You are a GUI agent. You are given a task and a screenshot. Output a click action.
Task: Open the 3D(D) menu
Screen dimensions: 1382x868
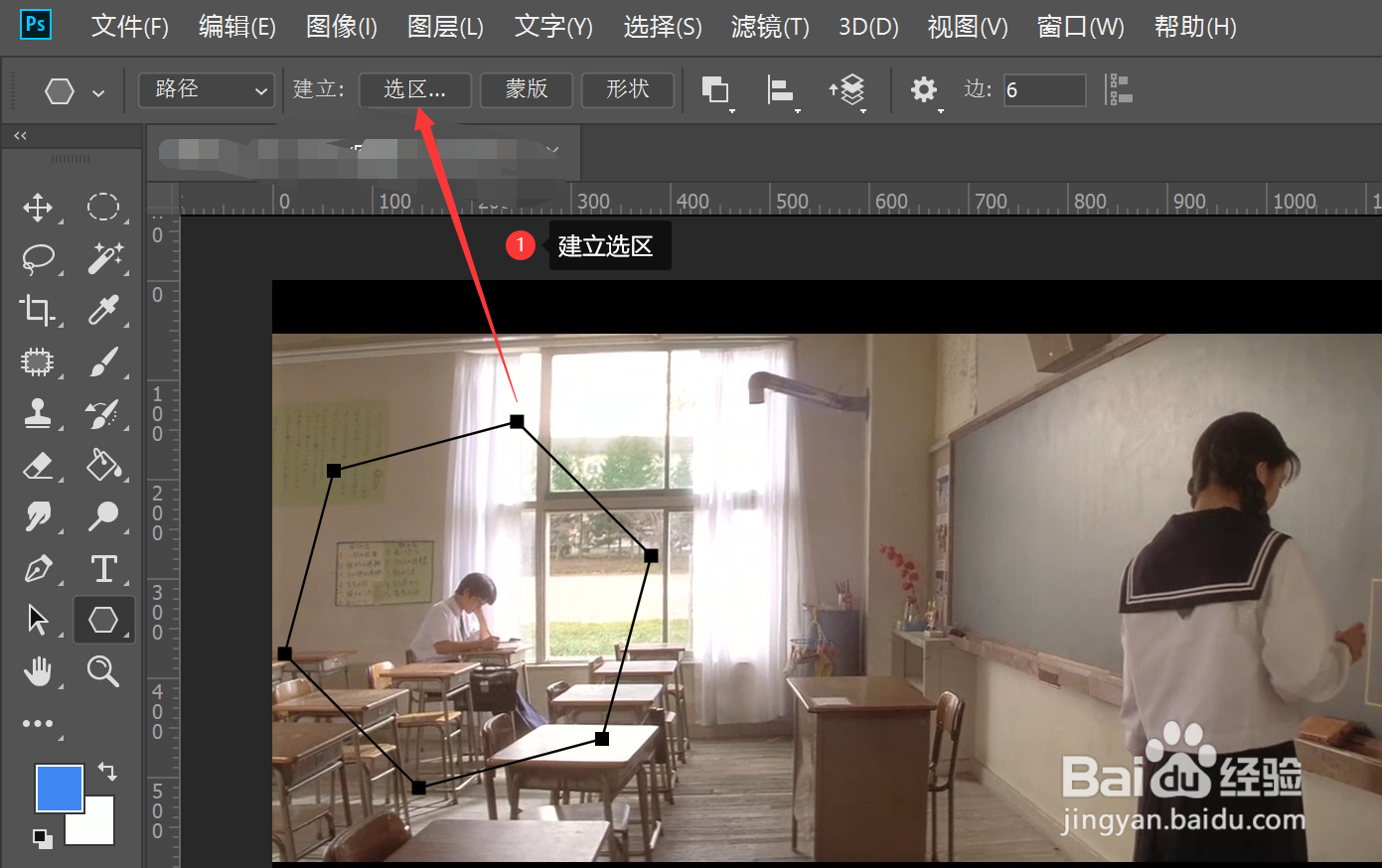tap(868, 27)
